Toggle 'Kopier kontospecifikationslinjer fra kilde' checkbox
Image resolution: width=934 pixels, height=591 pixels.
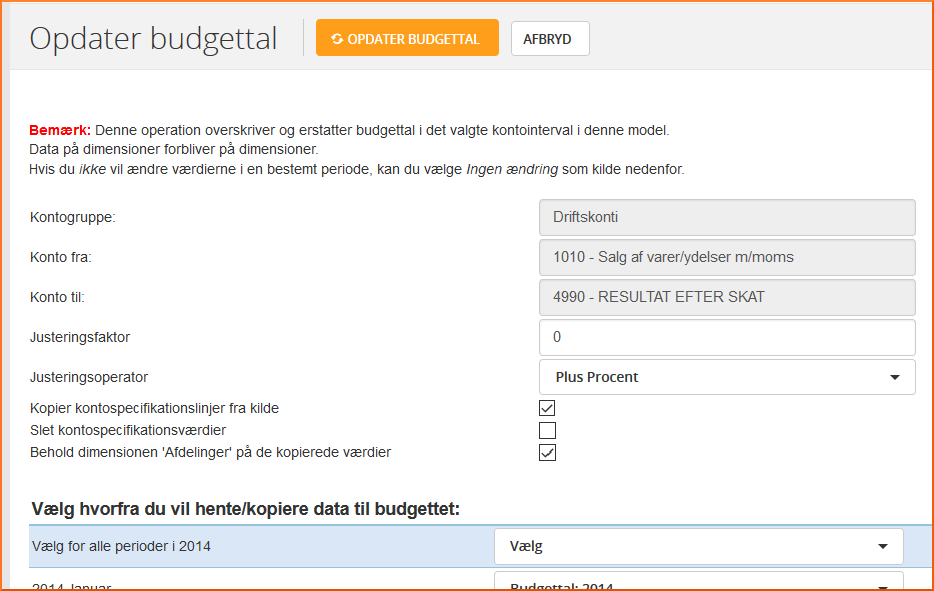[547, 408]
